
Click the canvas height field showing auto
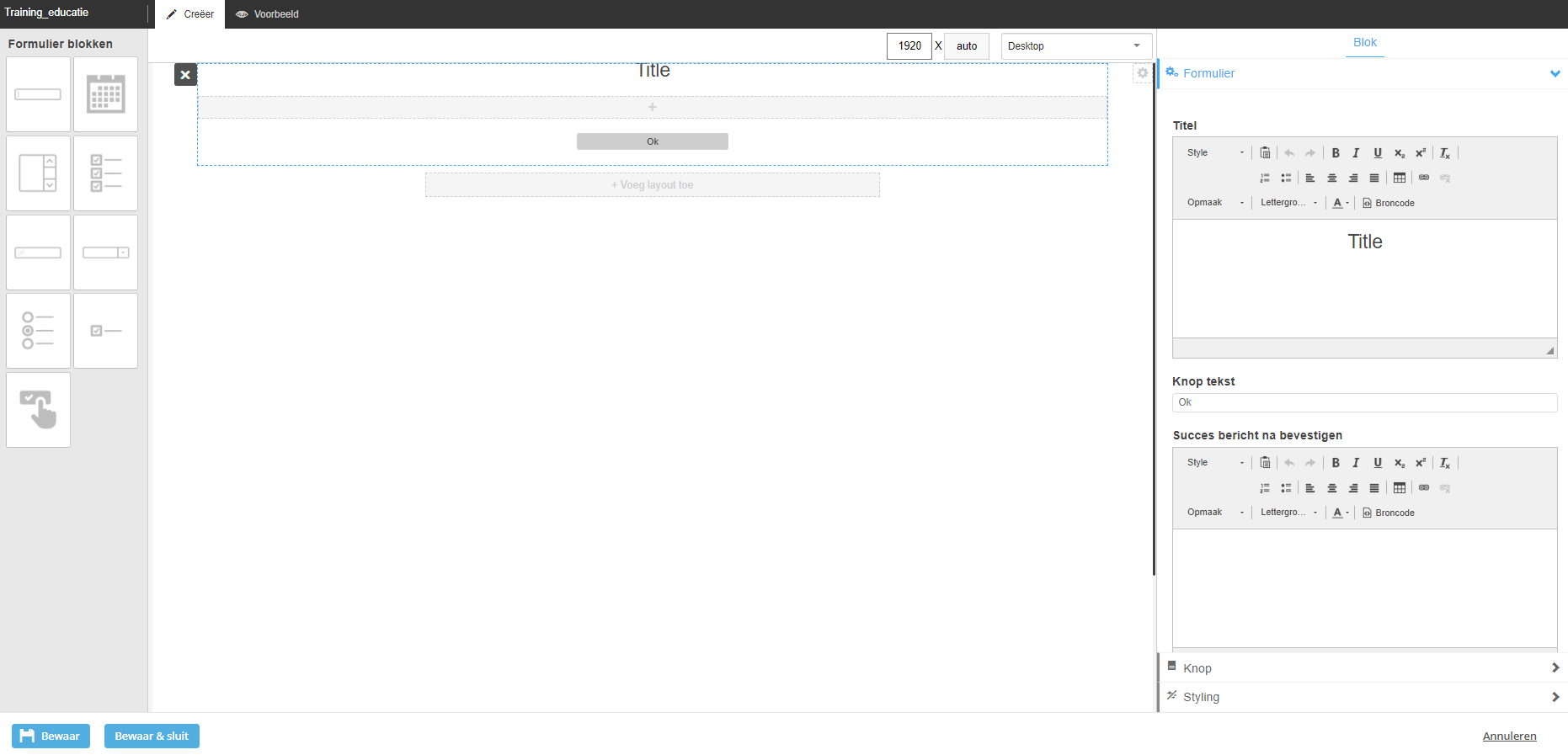[967, 46]
